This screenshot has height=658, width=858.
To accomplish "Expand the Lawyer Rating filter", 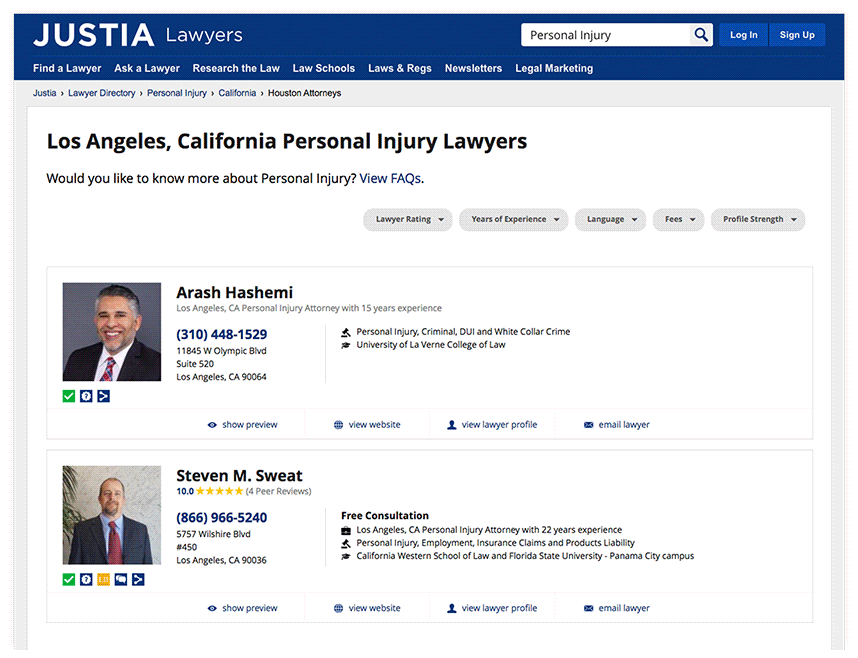I will coord(408,220).
